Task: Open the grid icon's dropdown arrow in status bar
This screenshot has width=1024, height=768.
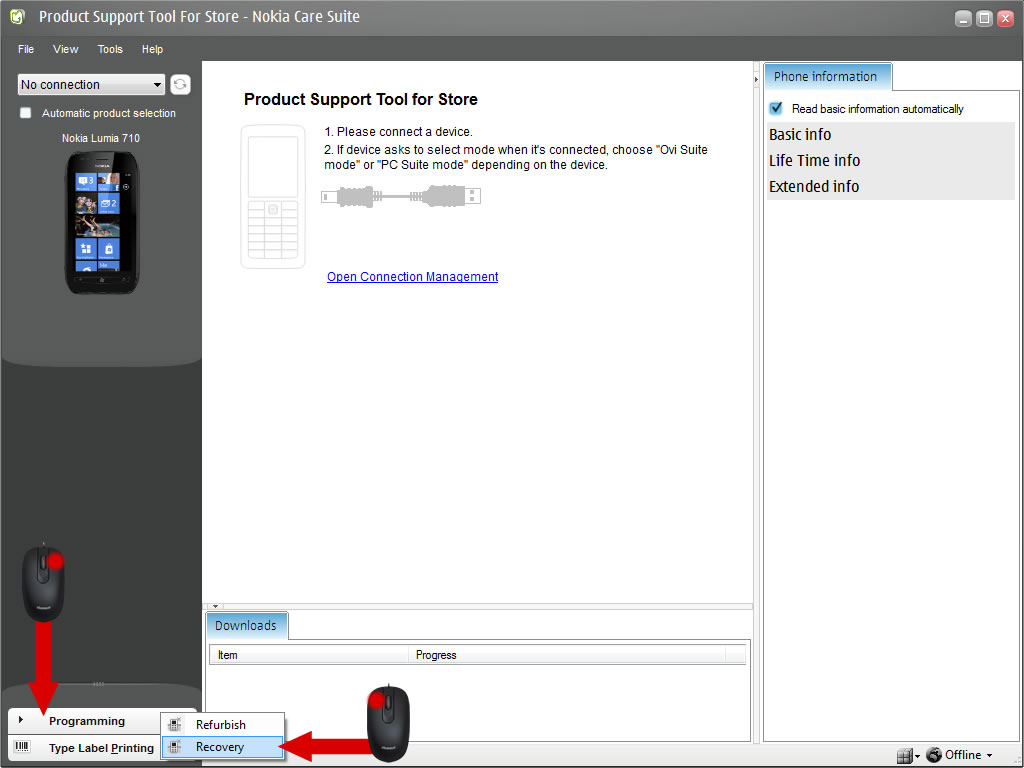Action: [x=917, y=756]
